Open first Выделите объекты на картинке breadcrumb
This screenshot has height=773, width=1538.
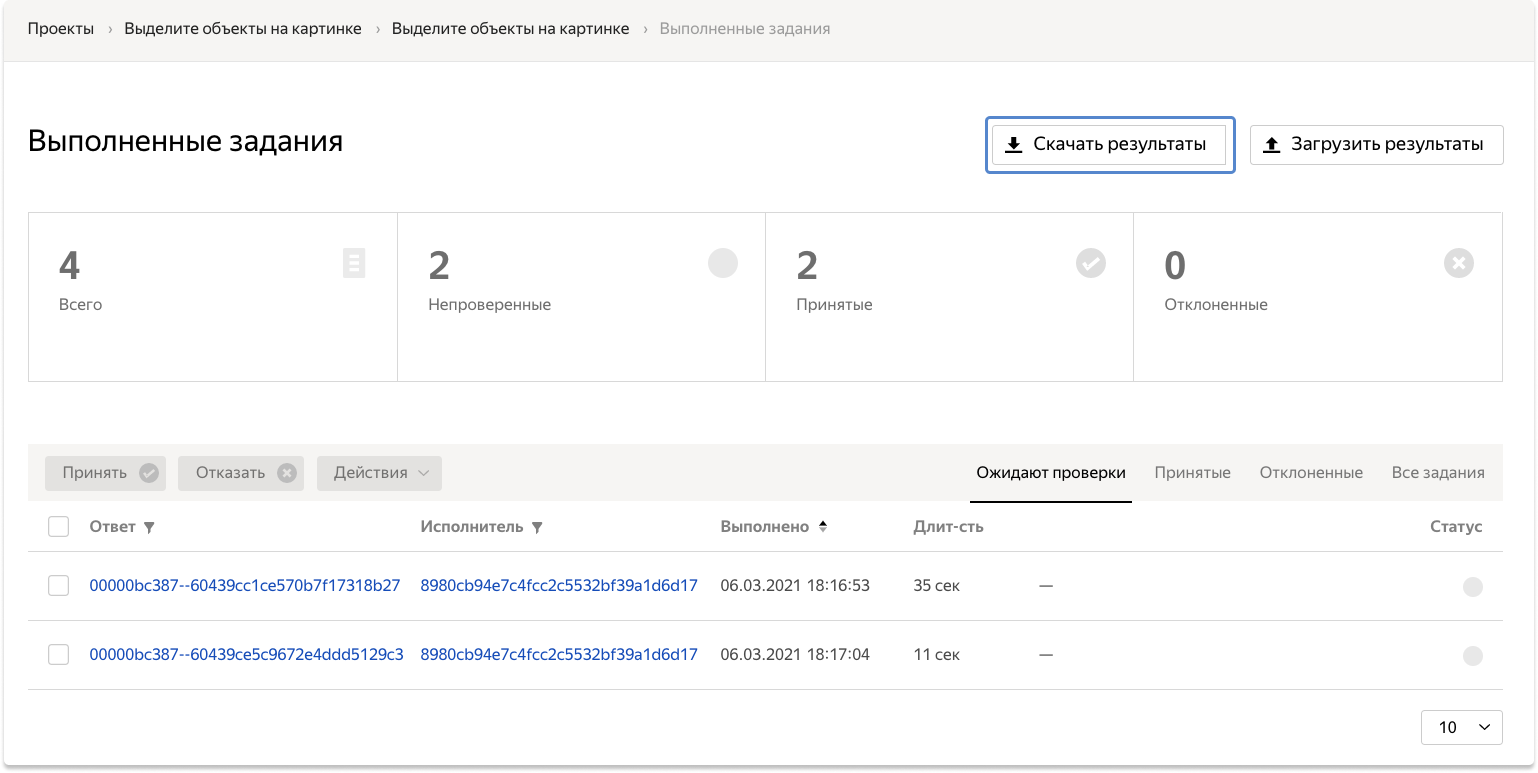coord(243,29)
